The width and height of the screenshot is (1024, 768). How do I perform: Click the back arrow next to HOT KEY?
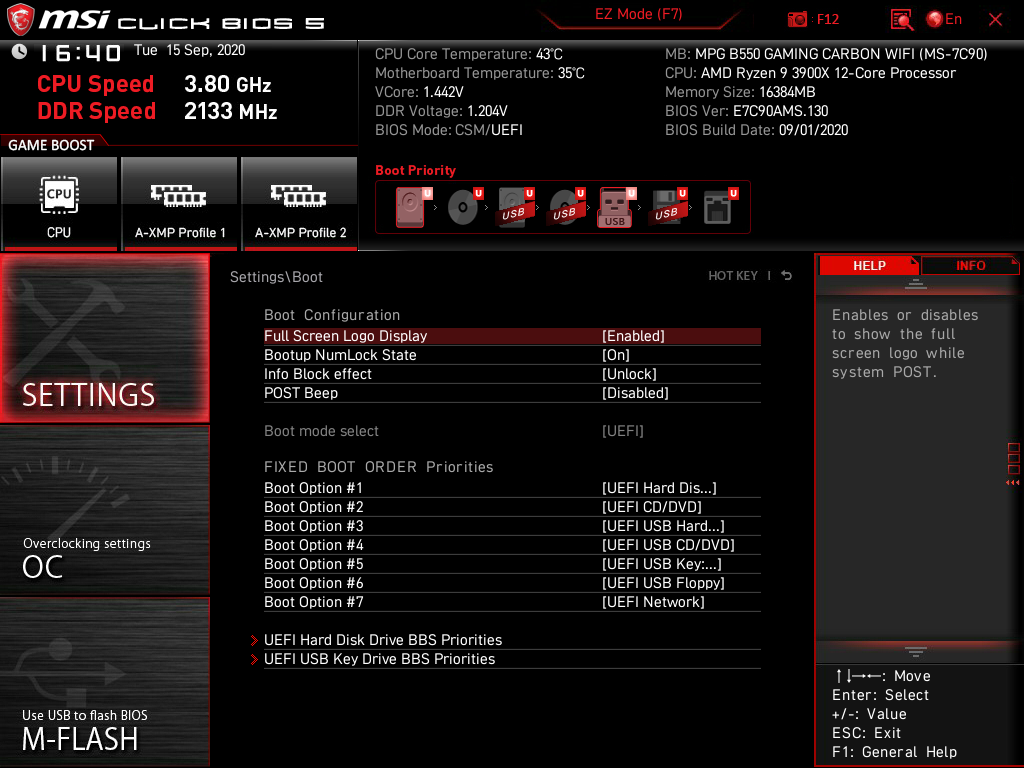point(787,276)
